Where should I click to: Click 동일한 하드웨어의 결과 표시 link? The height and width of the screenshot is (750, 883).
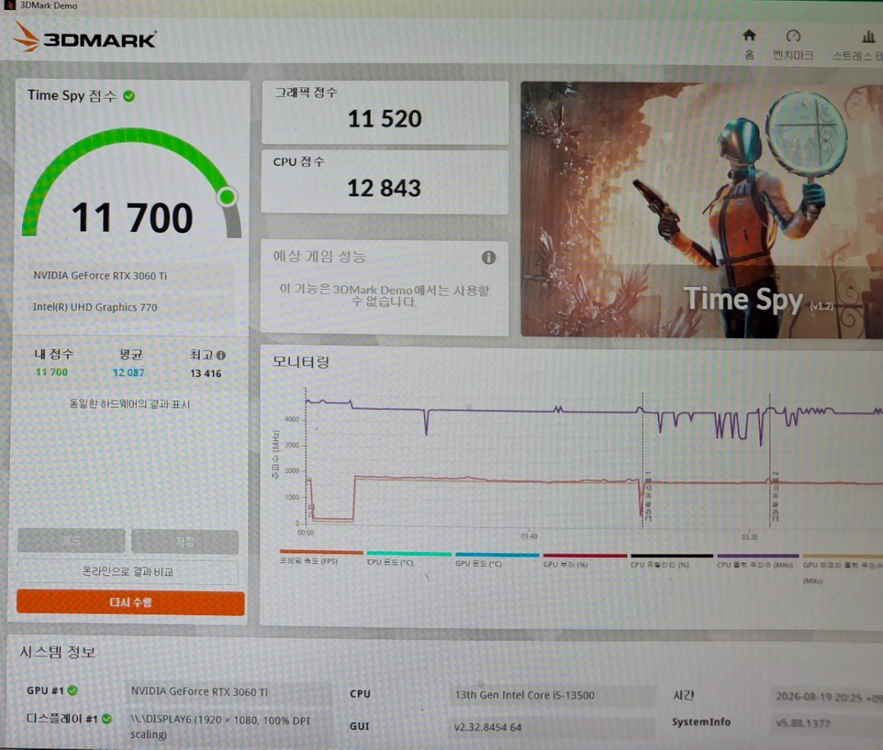point(130,404)
